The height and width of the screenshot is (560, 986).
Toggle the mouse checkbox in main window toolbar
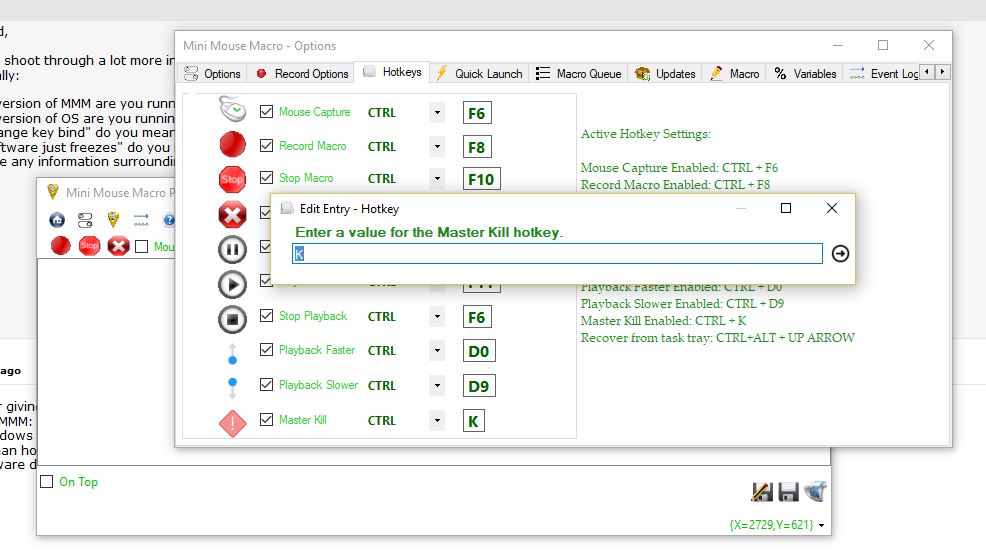coord(141,246)
